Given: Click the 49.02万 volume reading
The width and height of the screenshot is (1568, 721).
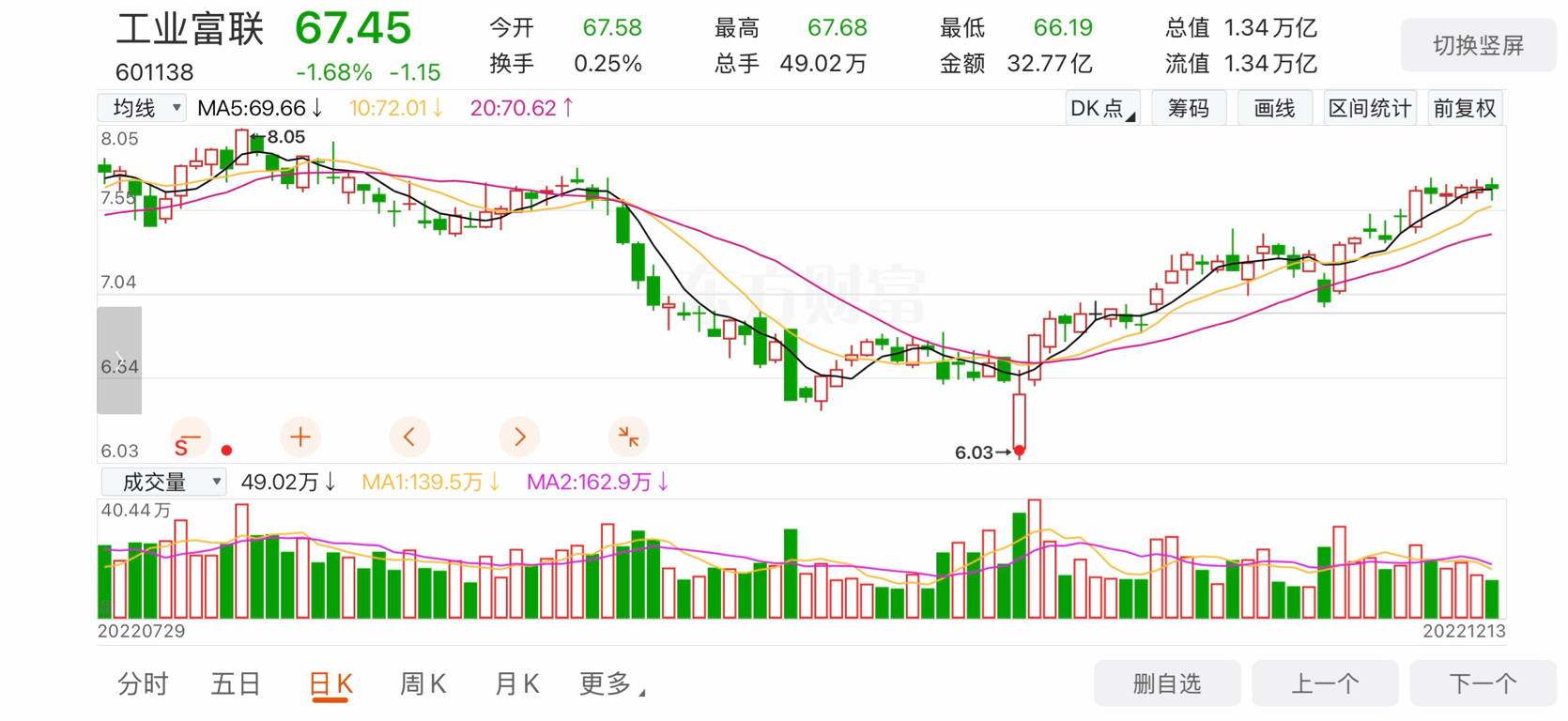Looking at the screenshot, I should tap(288, 482).
